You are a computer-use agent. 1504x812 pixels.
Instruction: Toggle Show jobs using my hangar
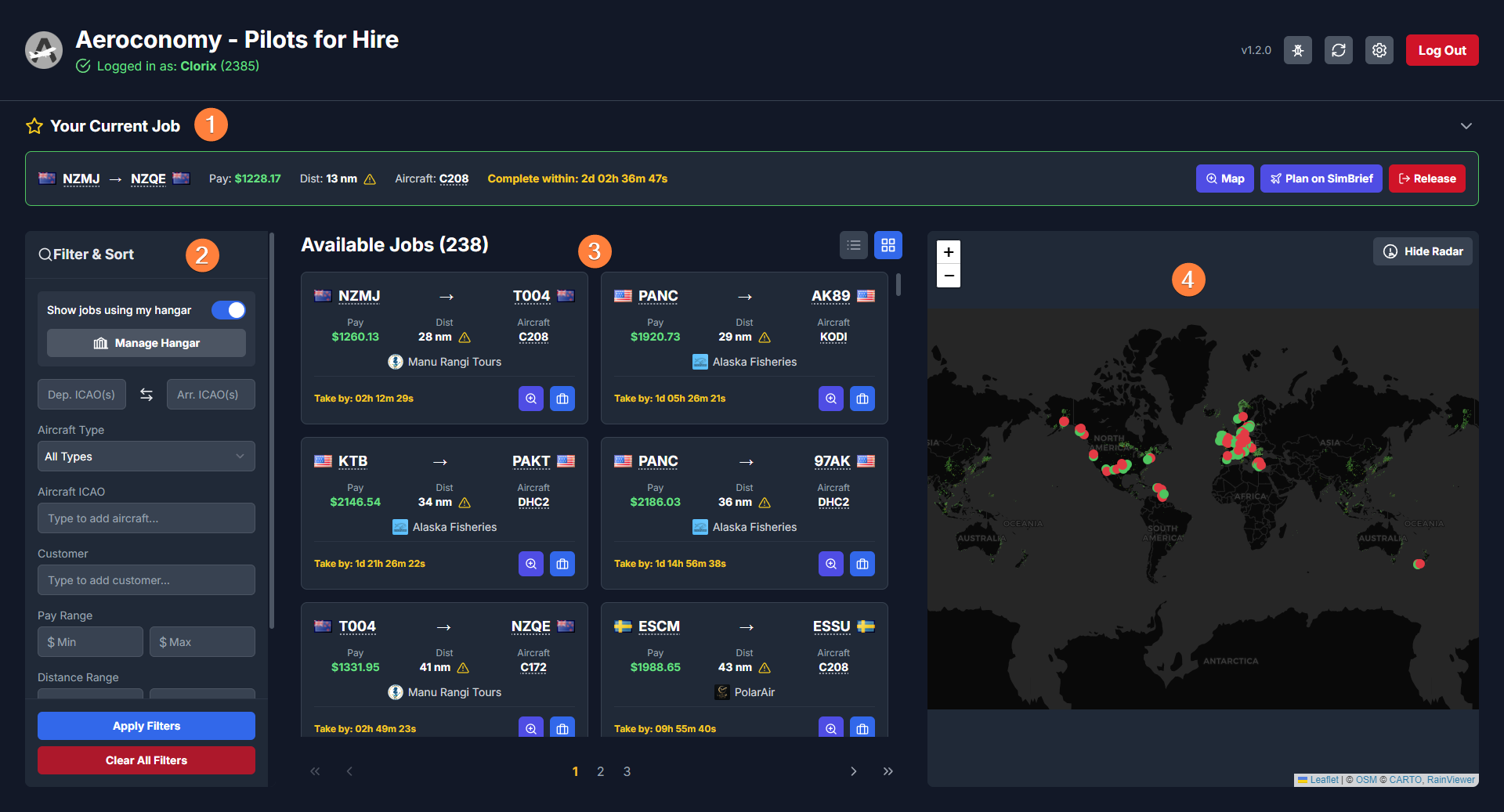[229, 310]
